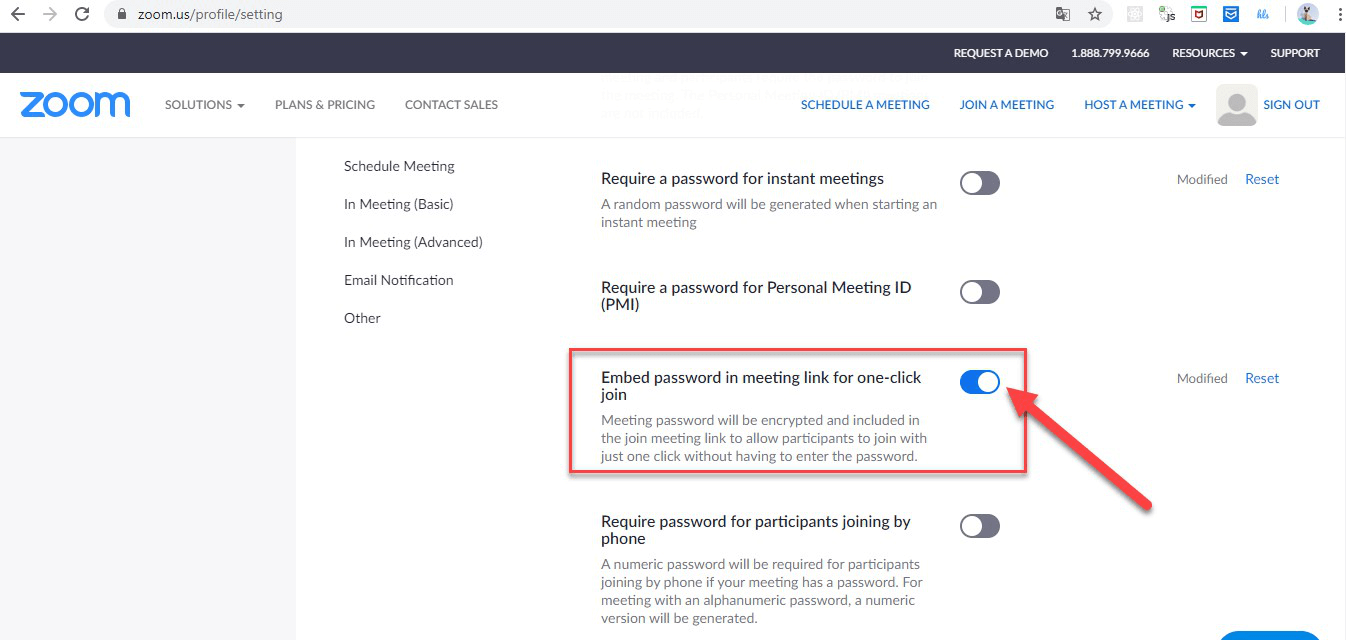Reload the page
This screenshot has height=640, width=1346.
(82, 15)
